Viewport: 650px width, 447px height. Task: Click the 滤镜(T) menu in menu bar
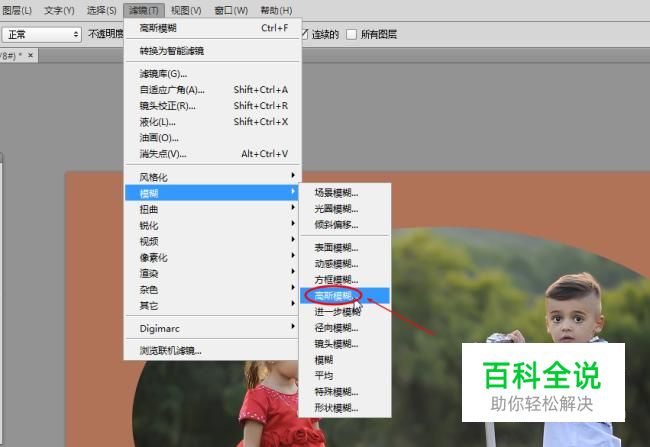144,10
